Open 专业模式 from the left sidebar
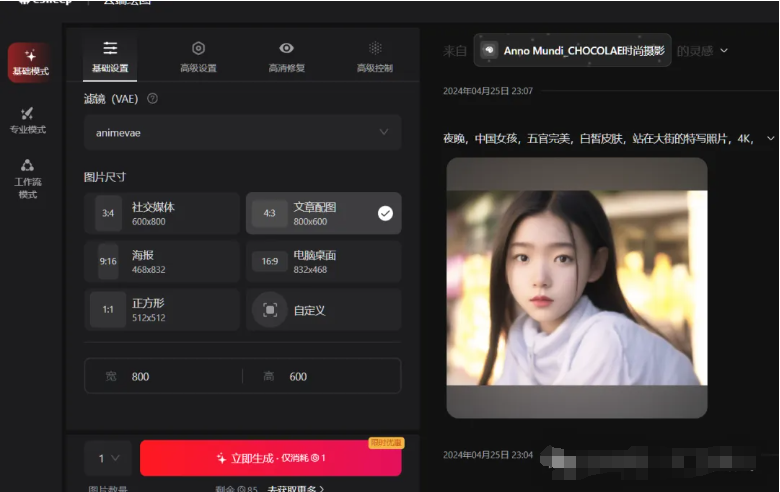The image size is (780, 492). tap(28, 120)
